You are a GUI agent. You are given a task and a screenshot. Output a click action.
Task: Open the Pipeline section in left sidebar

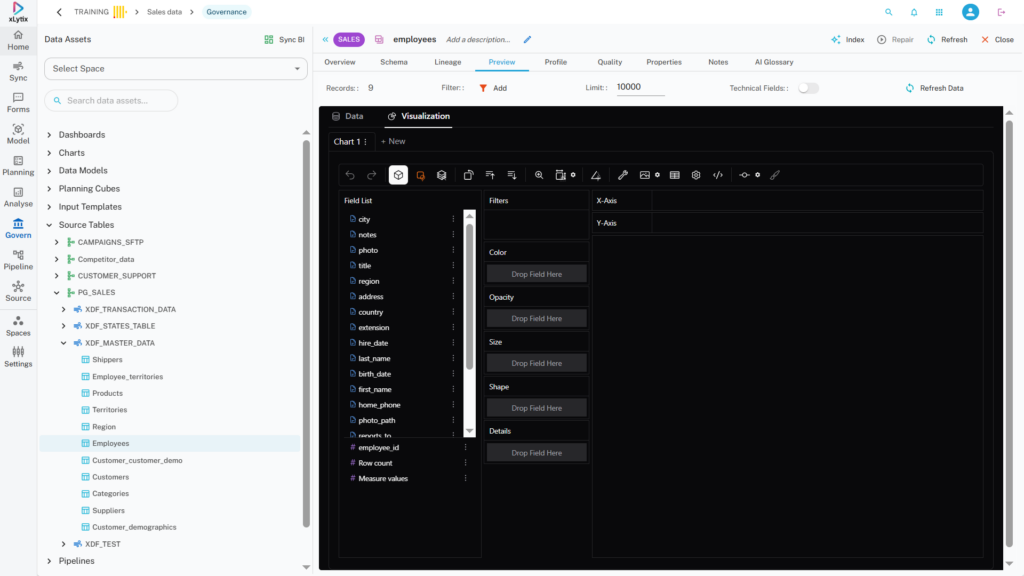point(18,258)
